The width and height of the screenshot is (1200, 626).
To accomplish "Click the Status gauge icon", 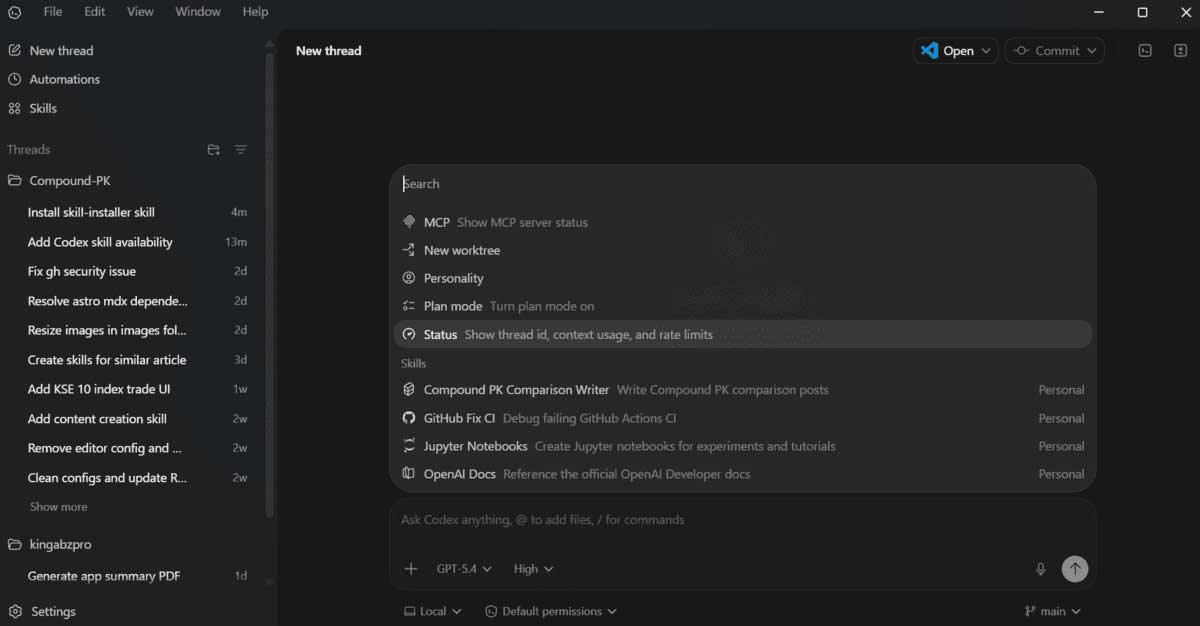I will click(408, 334).
